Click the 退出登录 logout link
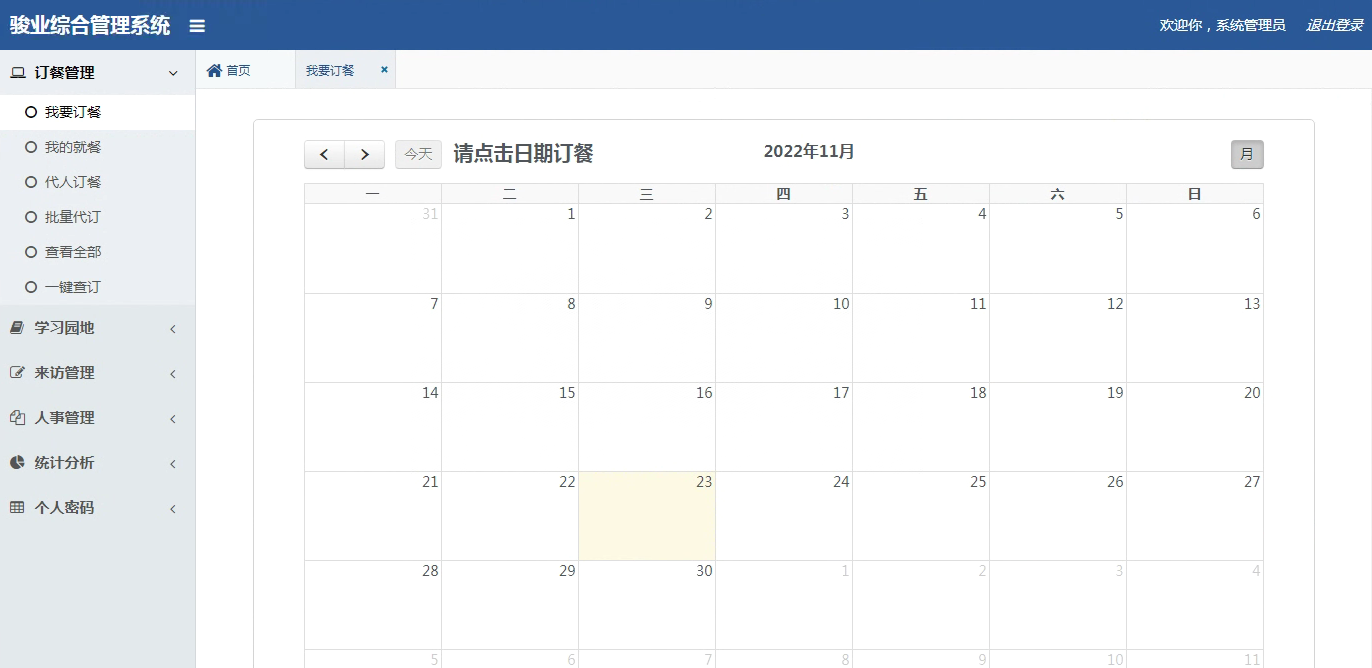This screenshot has width=1372, height=668. pyautogui.click(x=1334, y=25)
